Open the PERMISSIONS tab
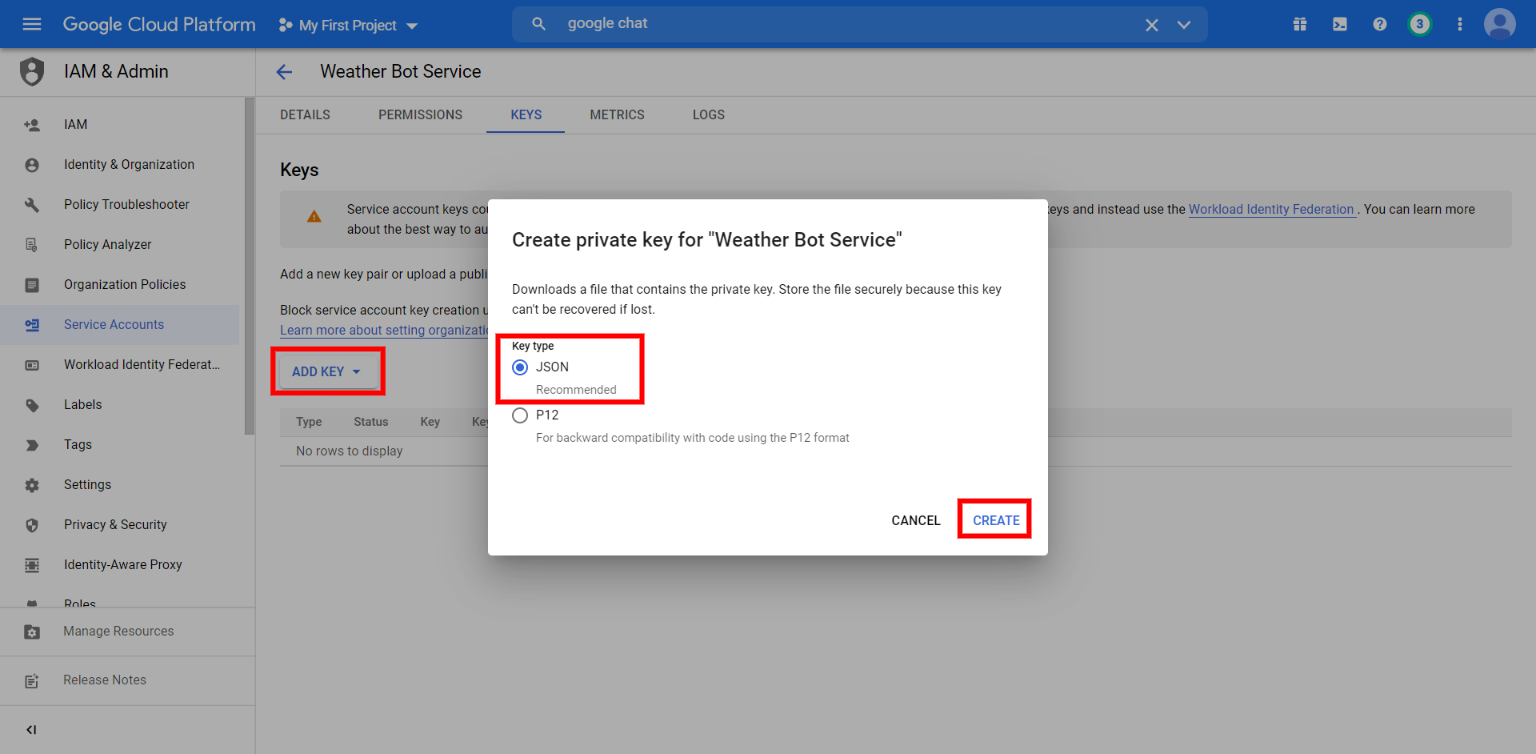The height and width of the screenshot is (754, 1536). (420, 114)
